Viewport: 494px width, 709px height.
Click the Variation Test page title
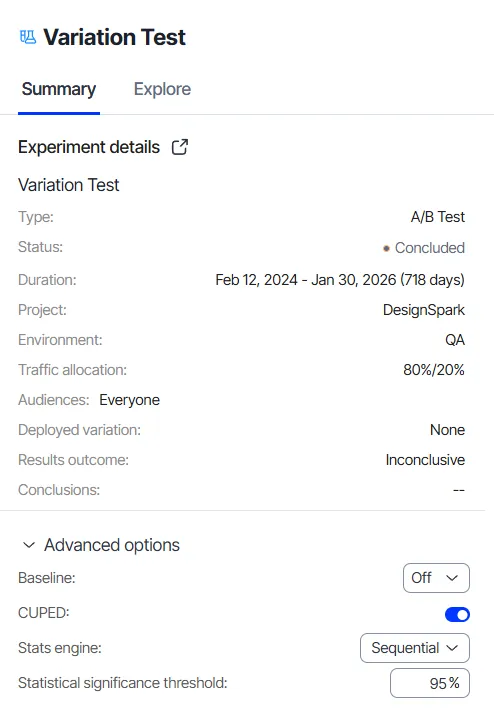click(x=114, y=37)
